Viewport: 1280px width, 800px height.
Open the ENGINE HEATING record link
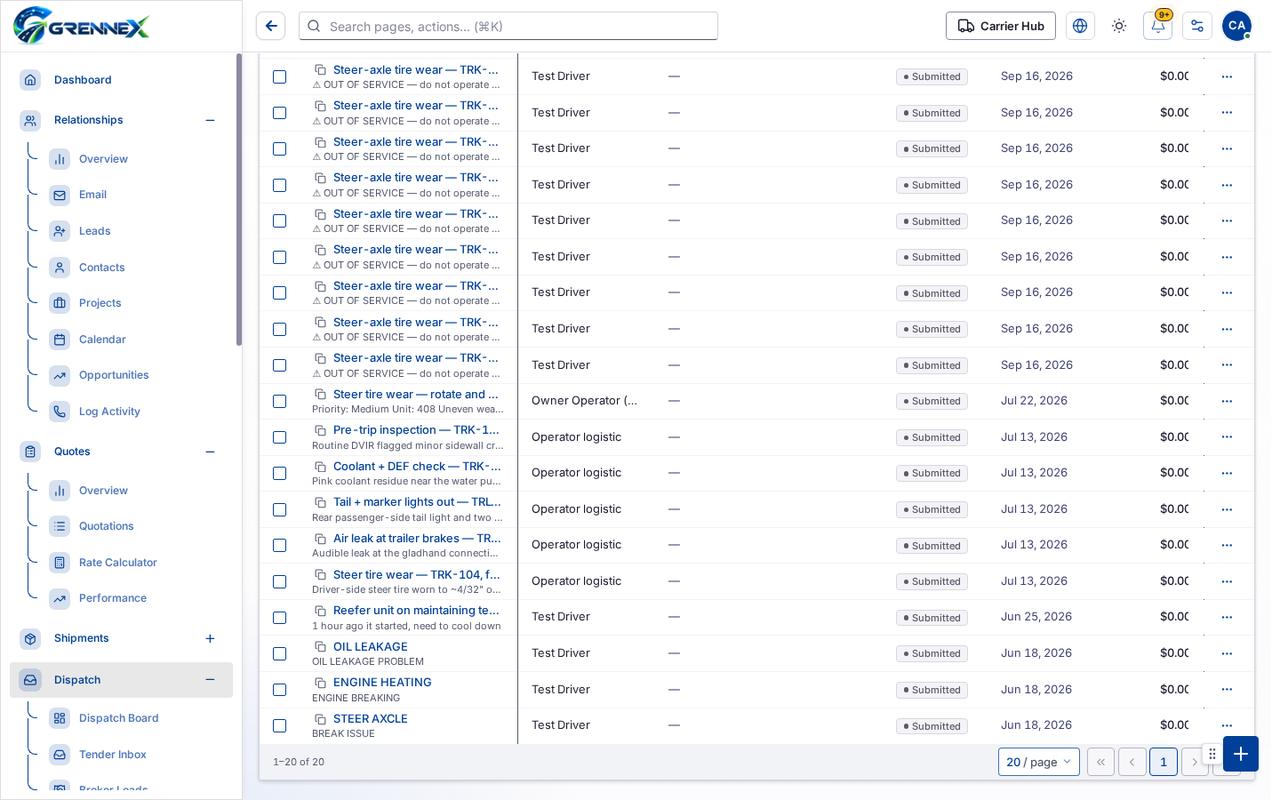pyautogui.click(x=382, y=683)
